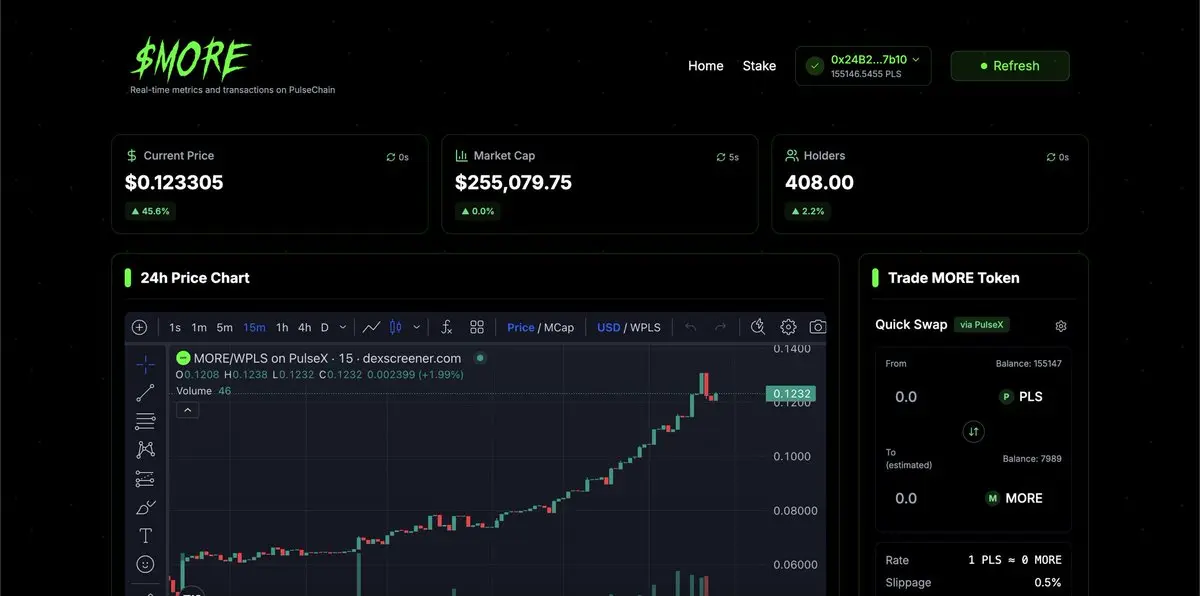Click the MORE/WPLS on PulseX symbol title
The image size is (1200, 596).
(x=327, y=358)
